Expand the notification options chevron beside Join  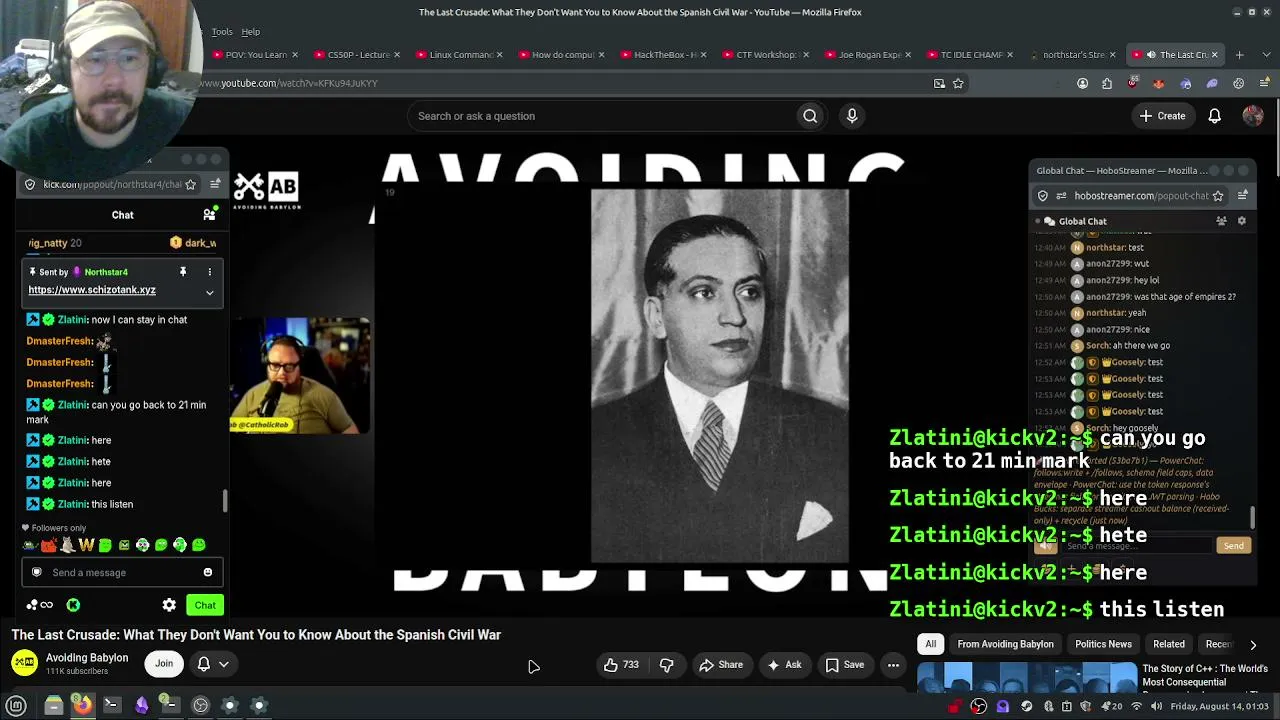pyautogui.click(x=224, y=664)
